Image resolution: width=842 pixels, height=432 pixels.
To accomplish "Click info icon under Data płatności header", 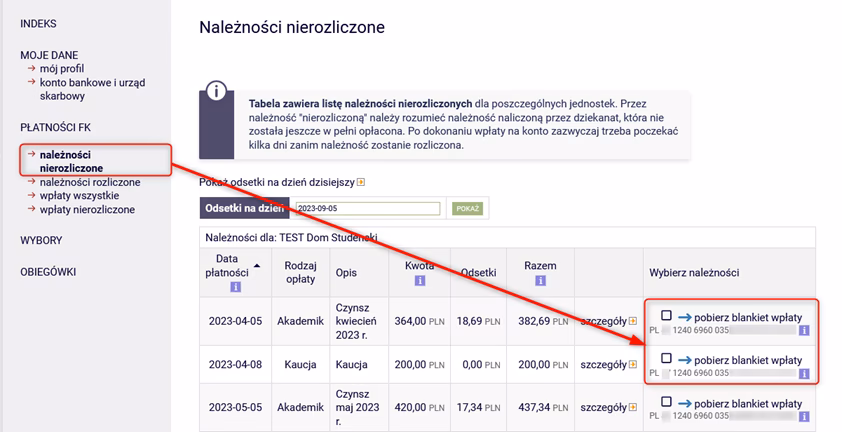I will [235, 287].
